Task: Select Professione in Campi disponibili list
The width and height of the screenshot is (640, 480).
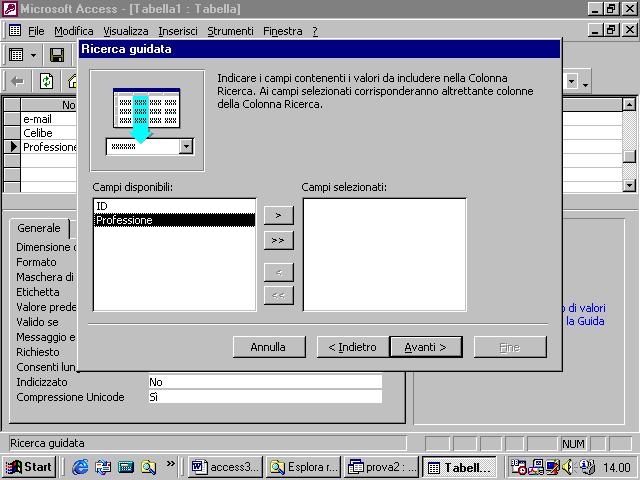Action: point(174,220)
